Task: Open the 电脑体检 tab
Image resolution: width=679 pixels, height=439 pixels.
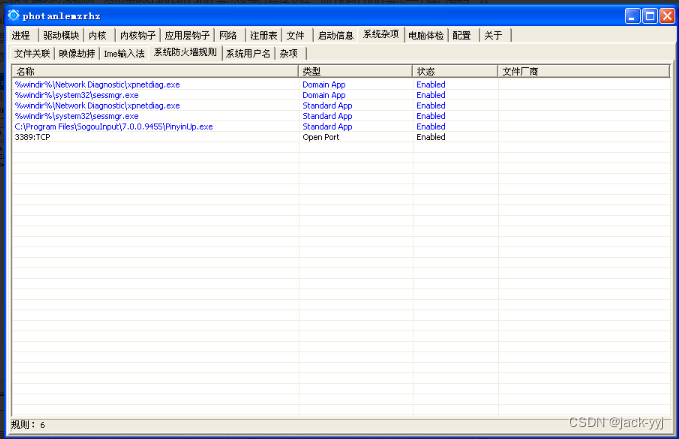Action: pyautogui.click(x=426, y=35)
